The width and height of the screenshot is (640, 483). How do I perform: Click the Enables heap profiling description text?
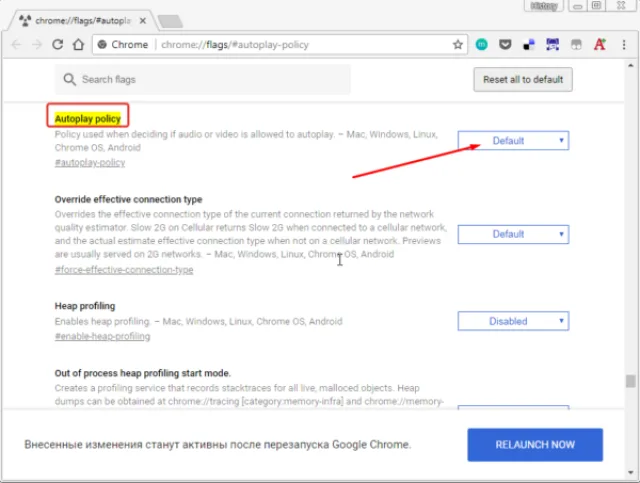click(x=198, y=321)
